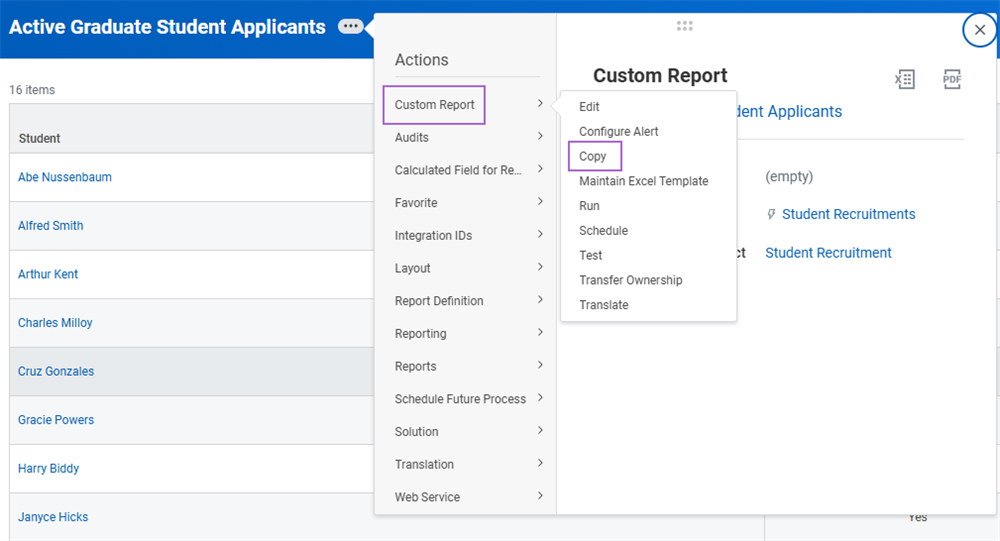1000x541 pixels.
Task: Grab the popup drag handle dots
Action: coord(684,26)
